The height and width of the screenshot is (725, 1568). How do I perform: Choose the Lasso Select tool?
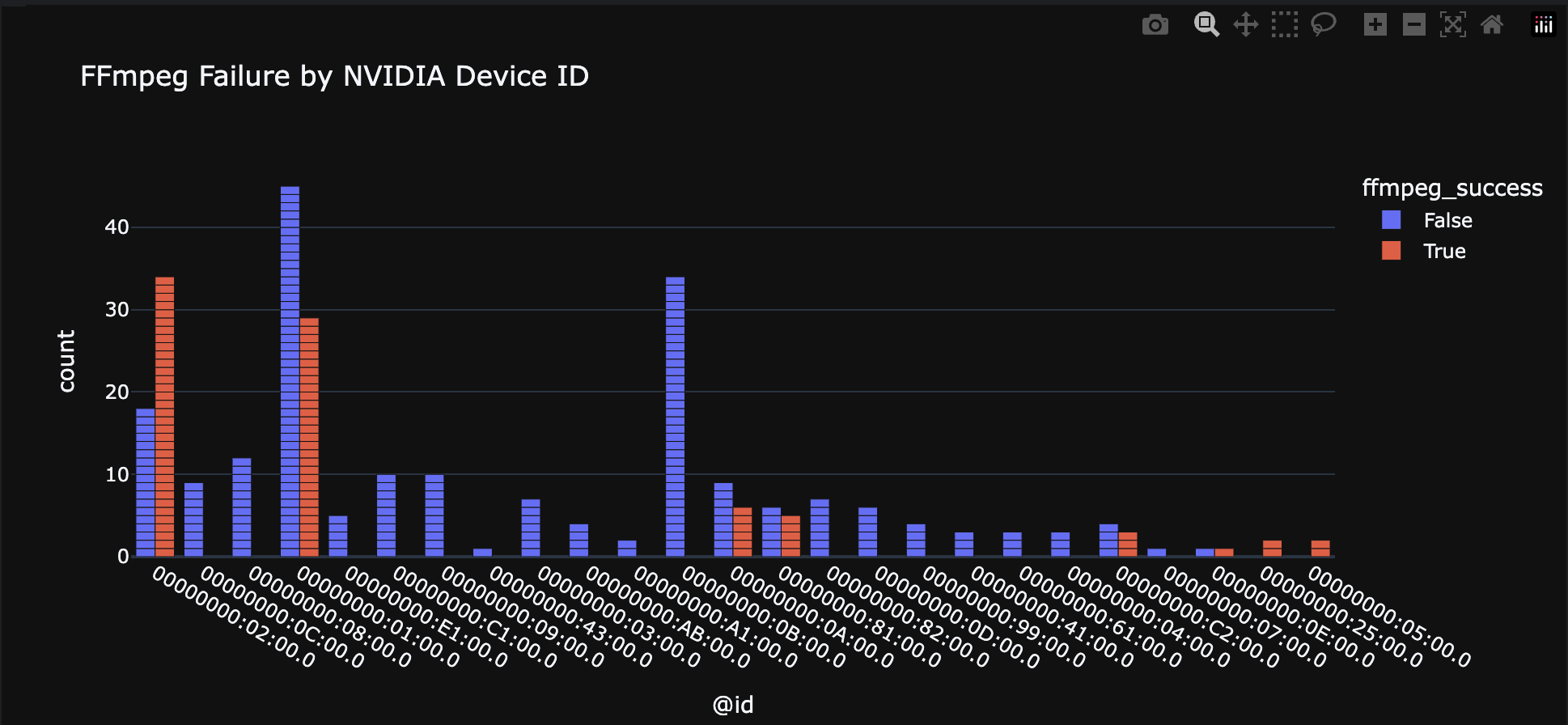point(1324,25)
